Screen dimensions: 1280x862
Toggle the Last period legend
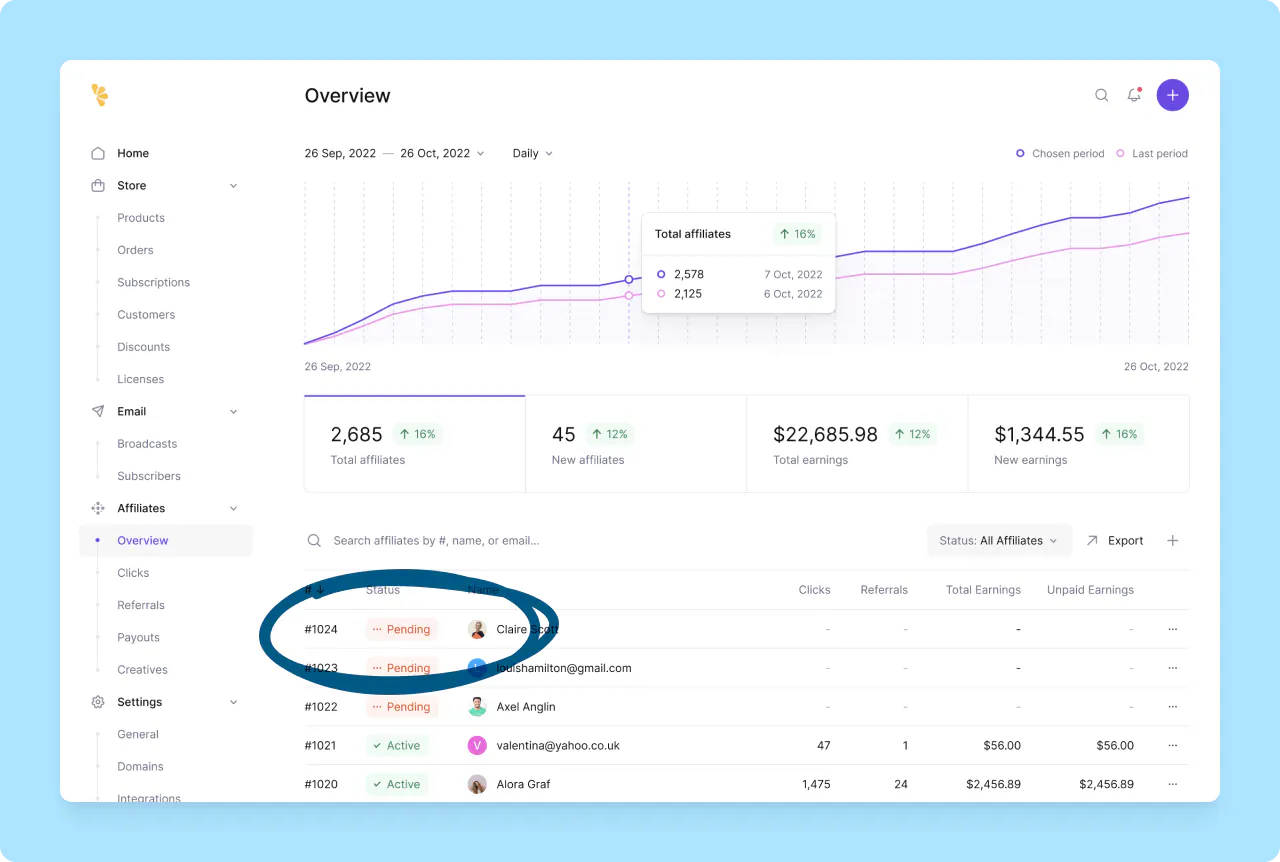1151,153
